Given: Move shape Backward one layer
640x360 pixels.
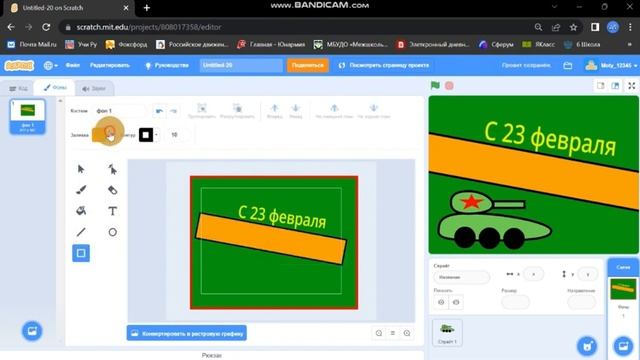Looking at the screenshot, I should coord(296,111).
